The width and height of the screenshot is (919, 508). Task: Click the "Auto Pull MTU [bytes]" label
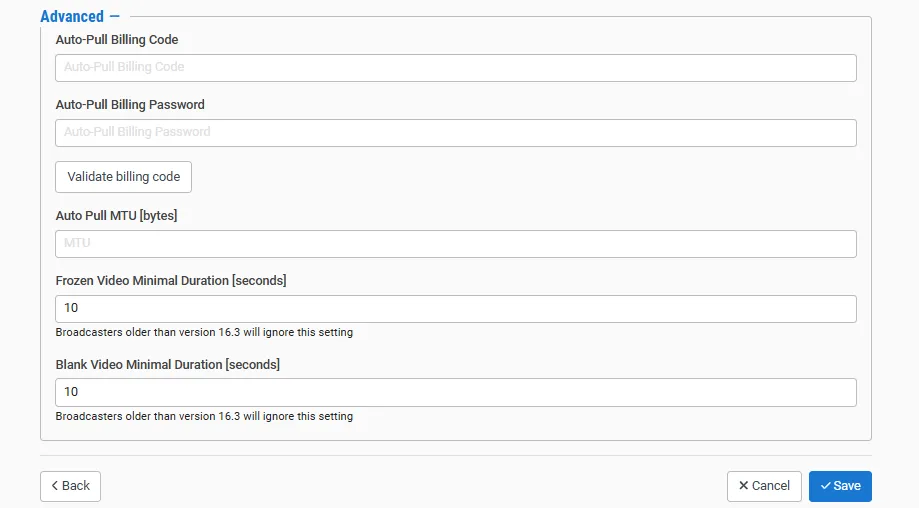tap(116, 215)
